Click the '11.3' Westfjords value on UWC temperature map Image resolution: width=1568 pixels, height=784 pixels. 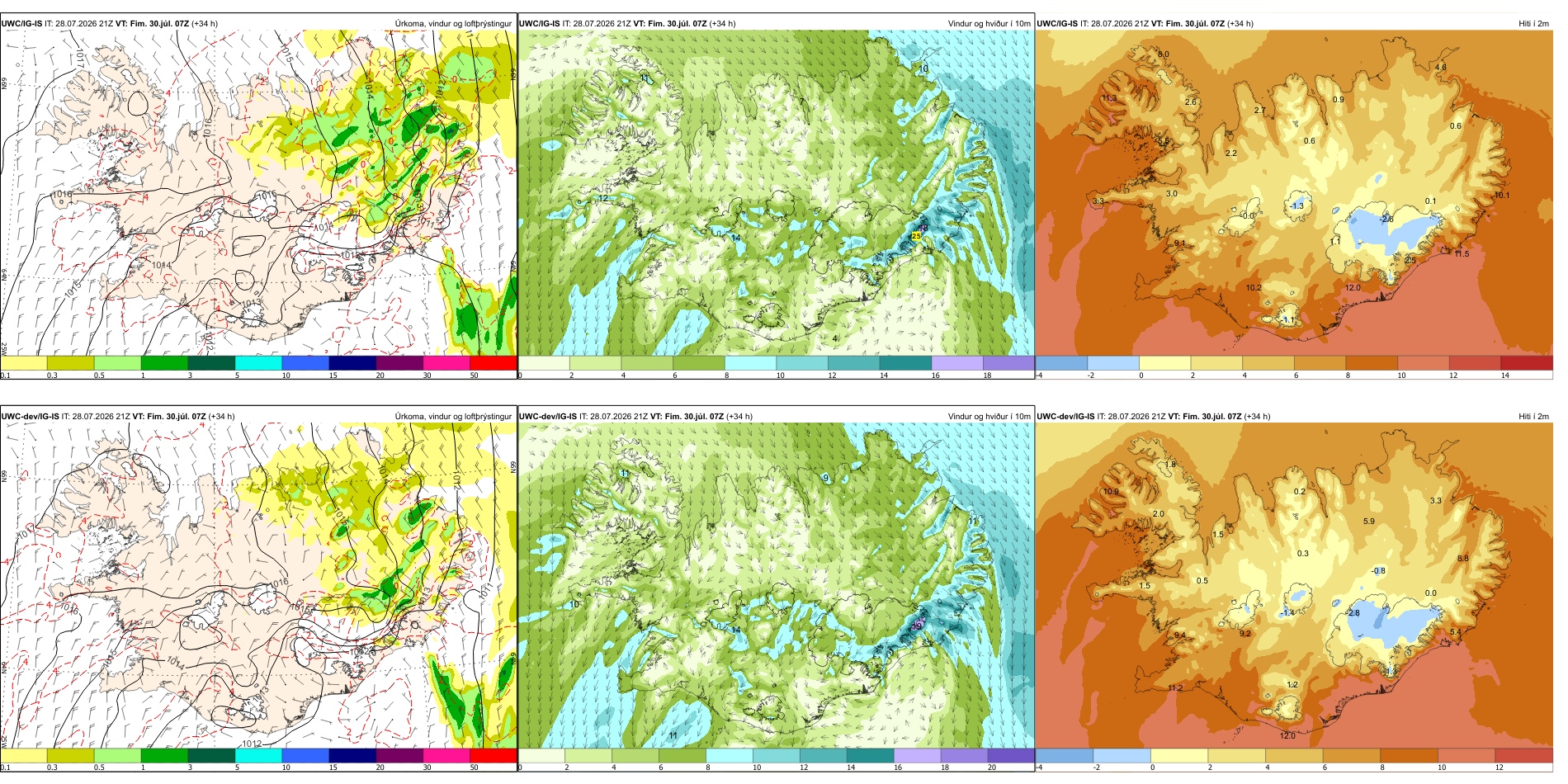click(1109, 98)
